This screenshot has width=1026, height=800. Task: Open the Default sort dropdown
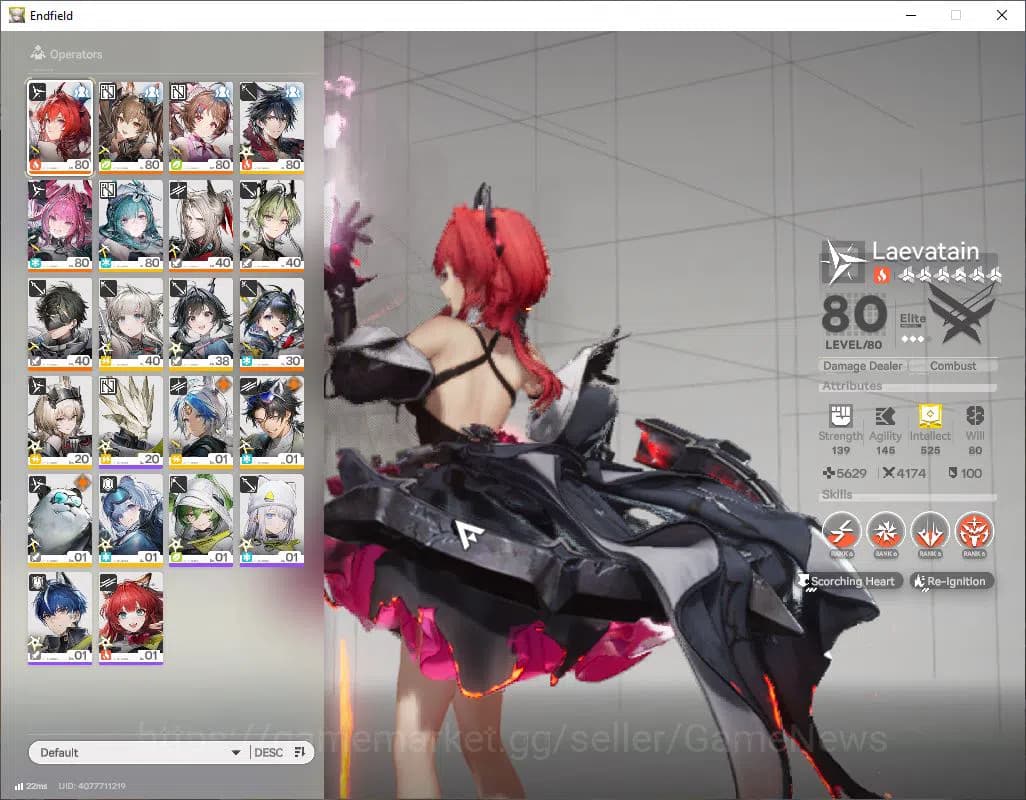coord(139,752)
